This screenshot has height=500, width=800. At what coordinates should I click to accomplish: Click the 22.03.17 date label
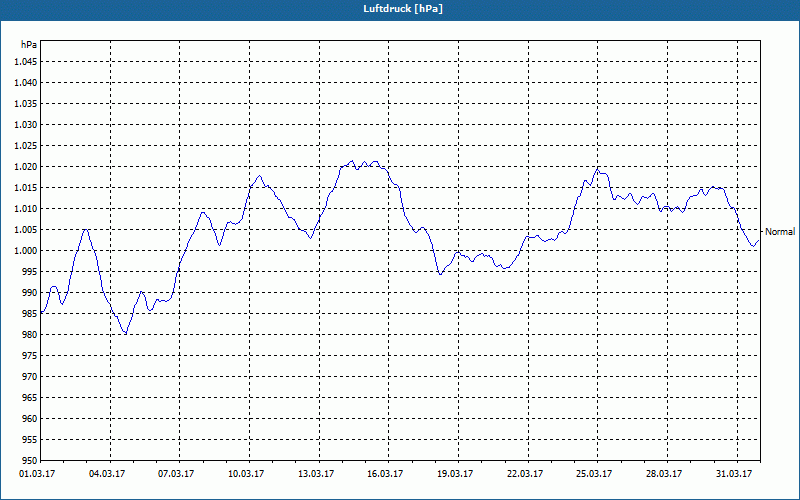tap(525, 474)
